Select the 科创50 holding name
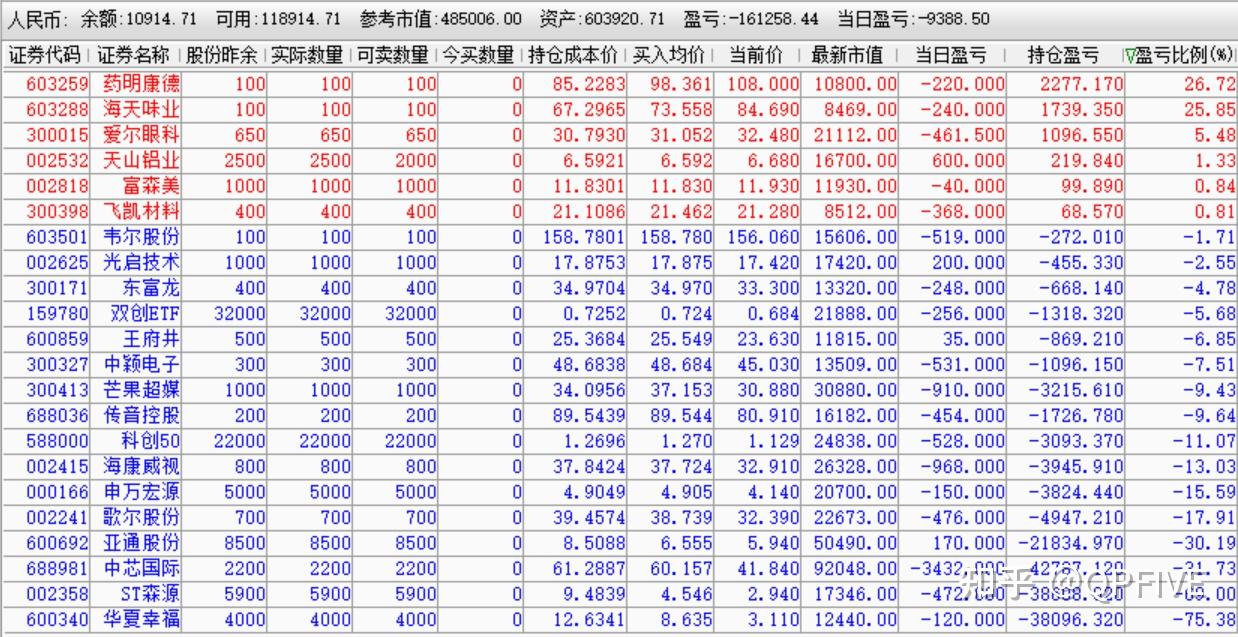 (x=150, y=441)
